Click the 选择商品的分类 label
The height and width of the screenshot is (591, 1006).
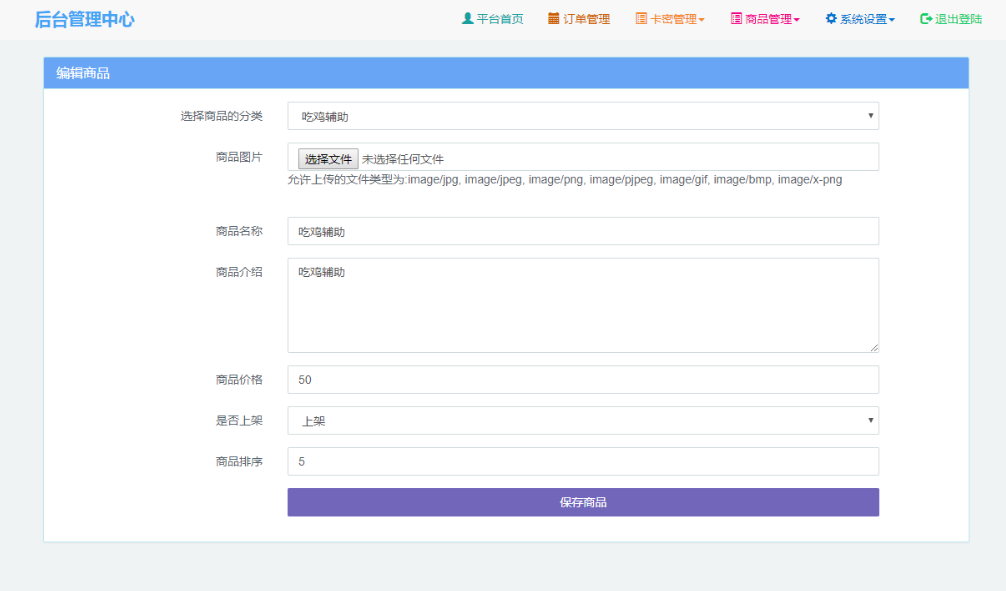pos(221,116)
